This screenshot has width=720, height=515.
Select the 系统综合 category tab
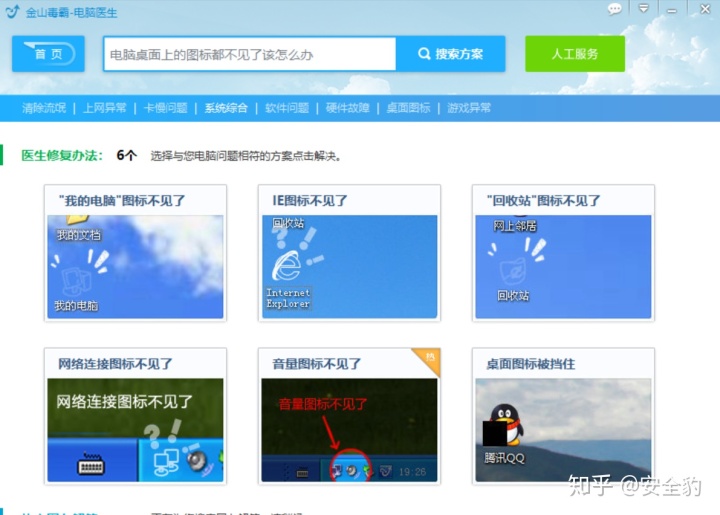pyautogui.click(x=226, y=108)
